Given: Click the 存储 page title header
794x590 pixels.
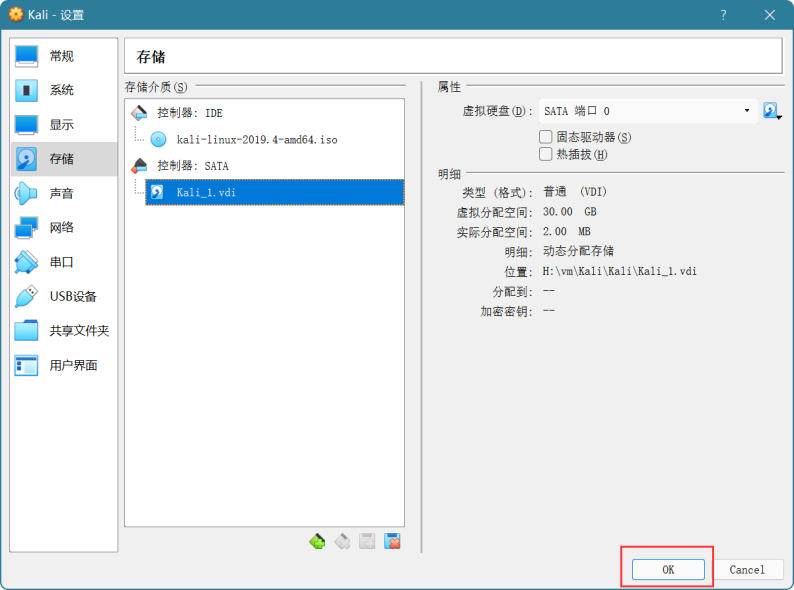Looking at the screenshot, I should click(151, 57).
